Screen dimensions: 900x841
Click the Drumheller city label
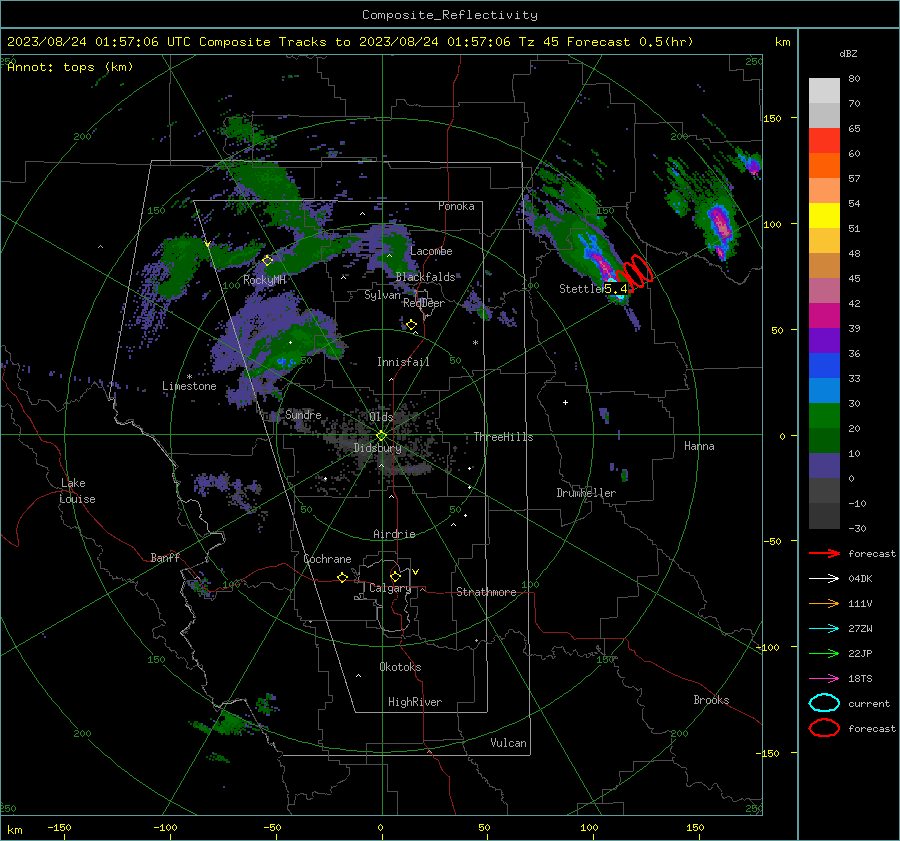point(586,493)
